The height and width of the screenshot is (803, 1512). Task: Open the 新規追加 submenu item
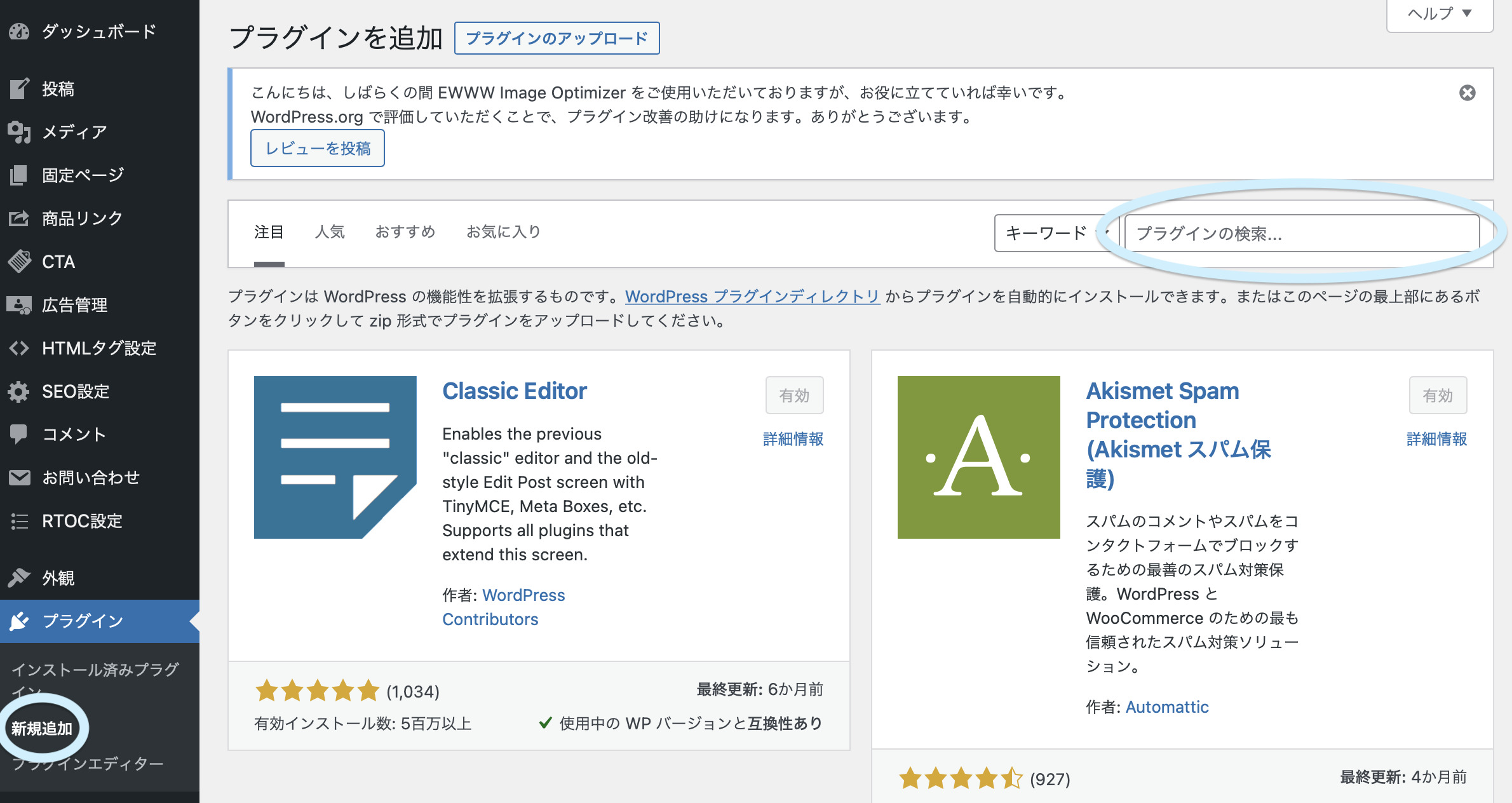(42, 728)
